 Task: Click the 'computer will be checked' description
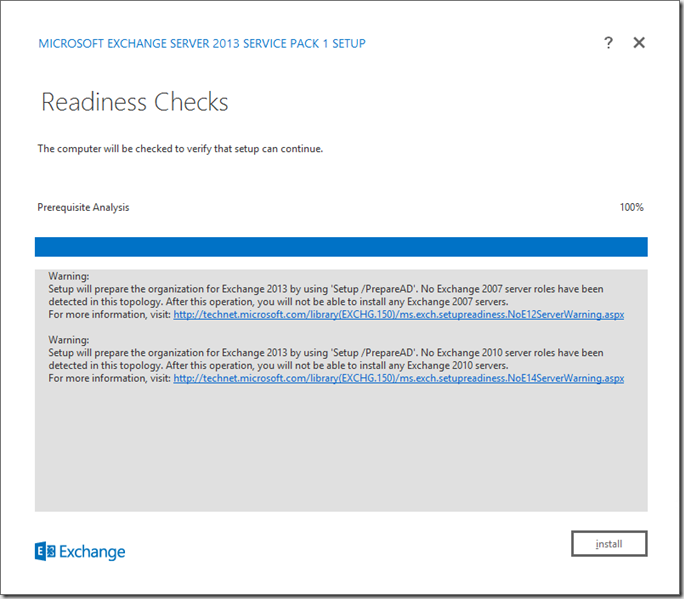coord(180,149)
